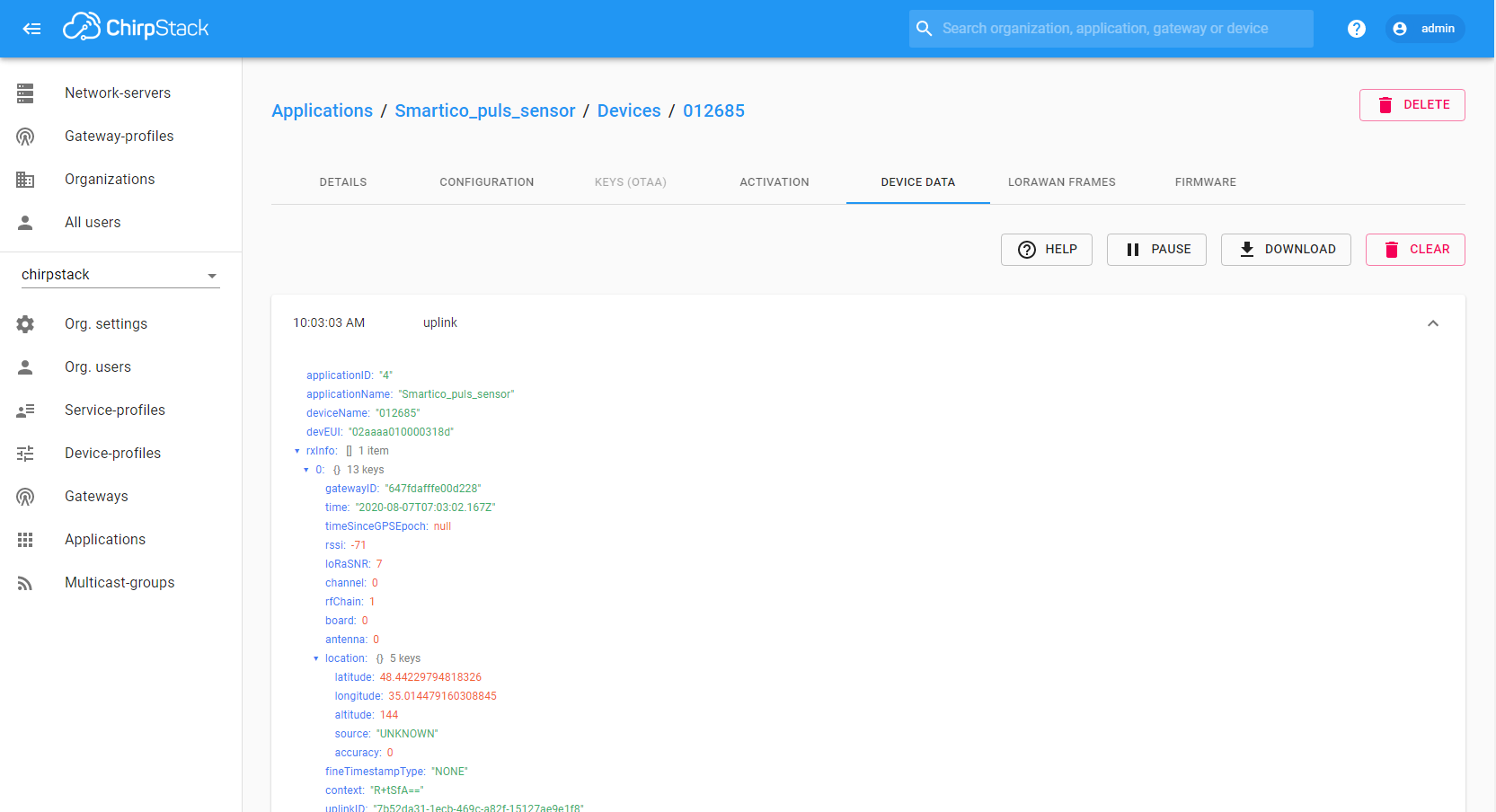Collapse the 10:03:03 AM uplink entry
Screen dimensions: 1496x812
coord(1432,323)
